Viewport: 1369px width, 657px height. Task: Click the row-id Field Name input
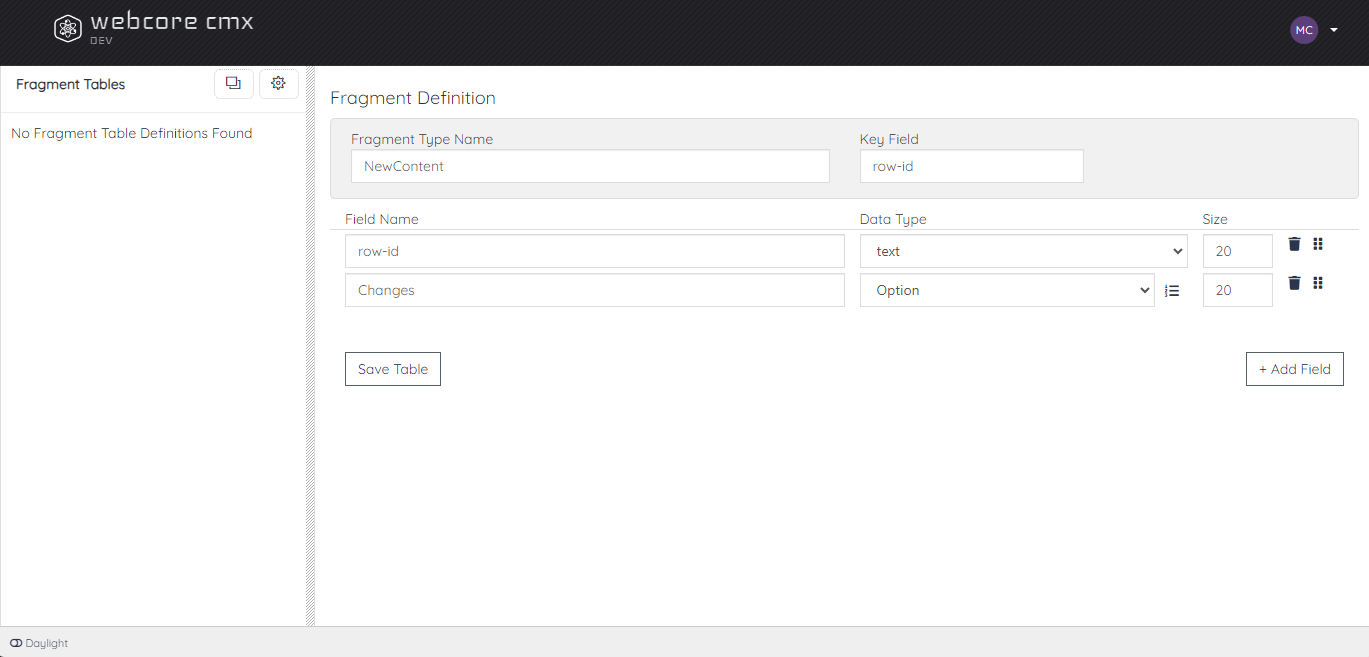click(x=595, y=251)
